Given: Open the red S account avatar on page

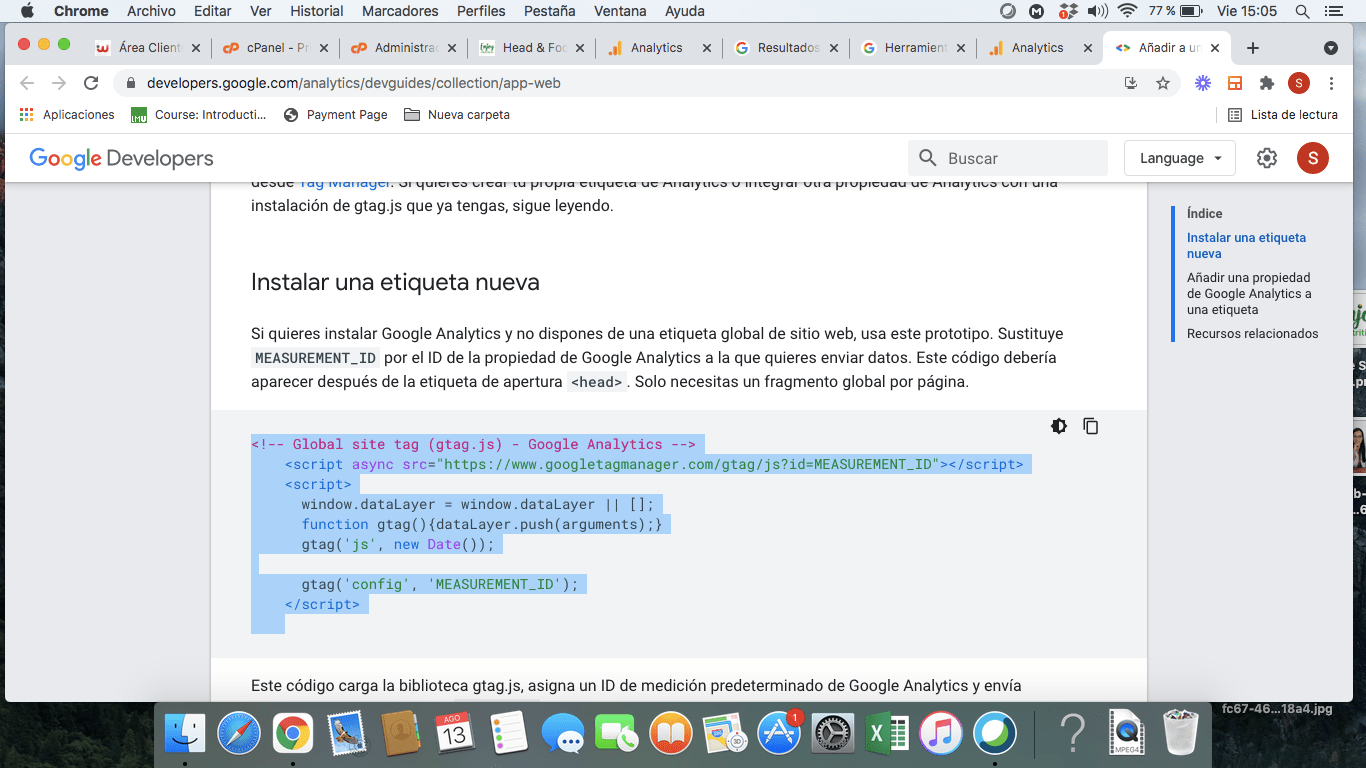Looking at the screenshot, I should pyautogui.click(x=1313, y=158).
